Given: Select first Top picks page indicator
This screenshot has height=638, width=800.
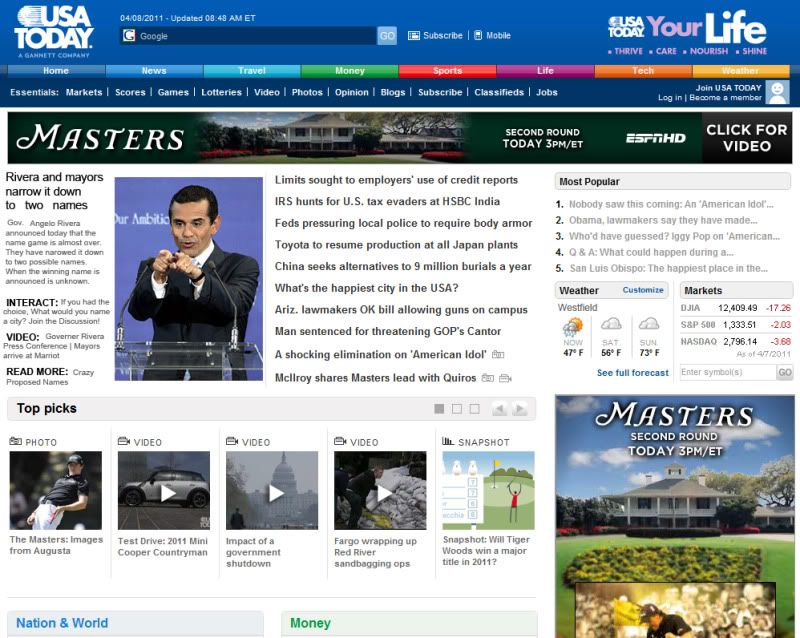Looking at the screenshot, I should coord(439,408).
